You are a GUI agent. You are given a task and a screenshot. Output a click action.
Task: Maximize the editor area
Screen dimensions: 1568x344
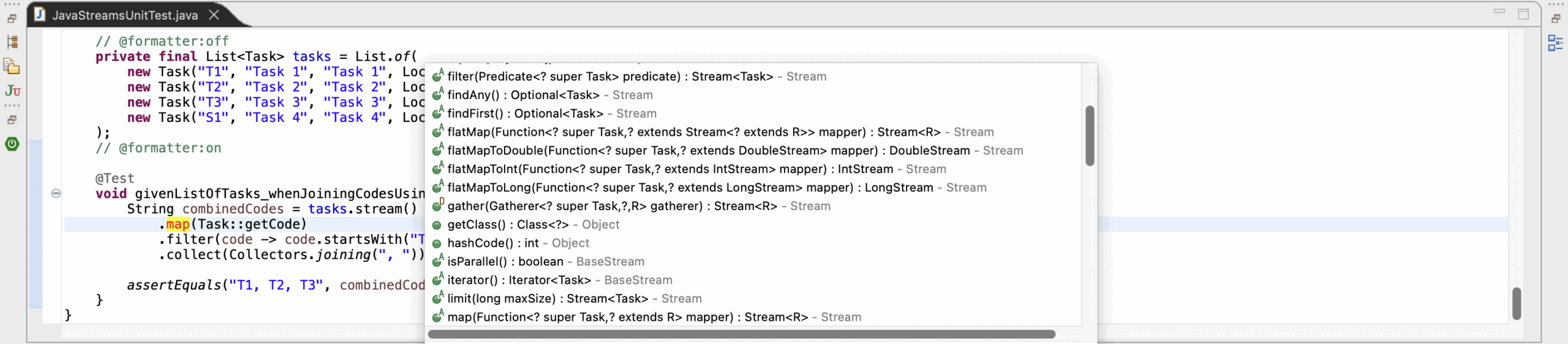pos(1523,14)
